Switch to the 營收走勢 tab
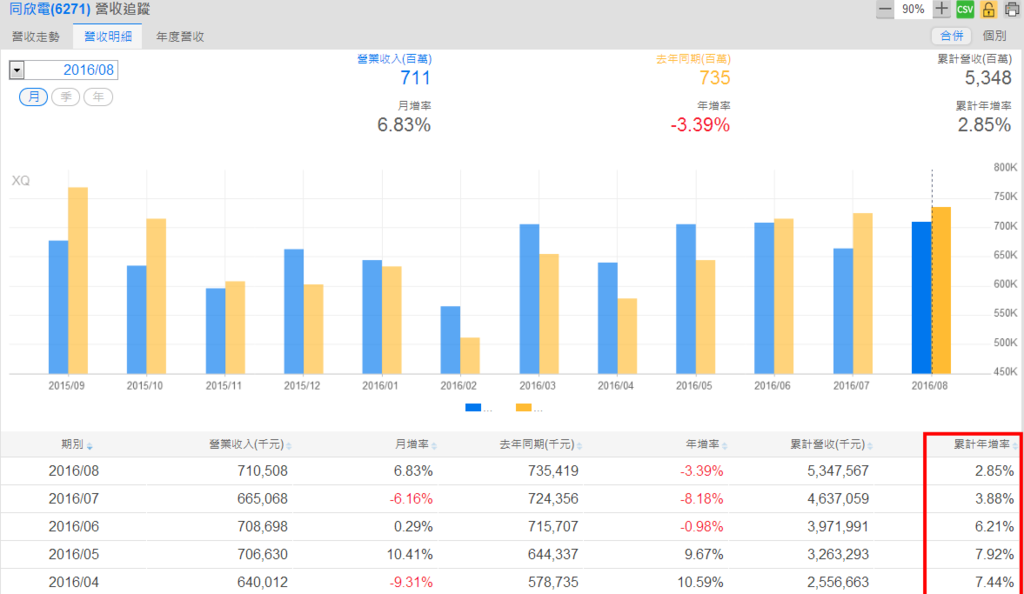This screenshot has height=594, width=1024. tap(35, 37)
